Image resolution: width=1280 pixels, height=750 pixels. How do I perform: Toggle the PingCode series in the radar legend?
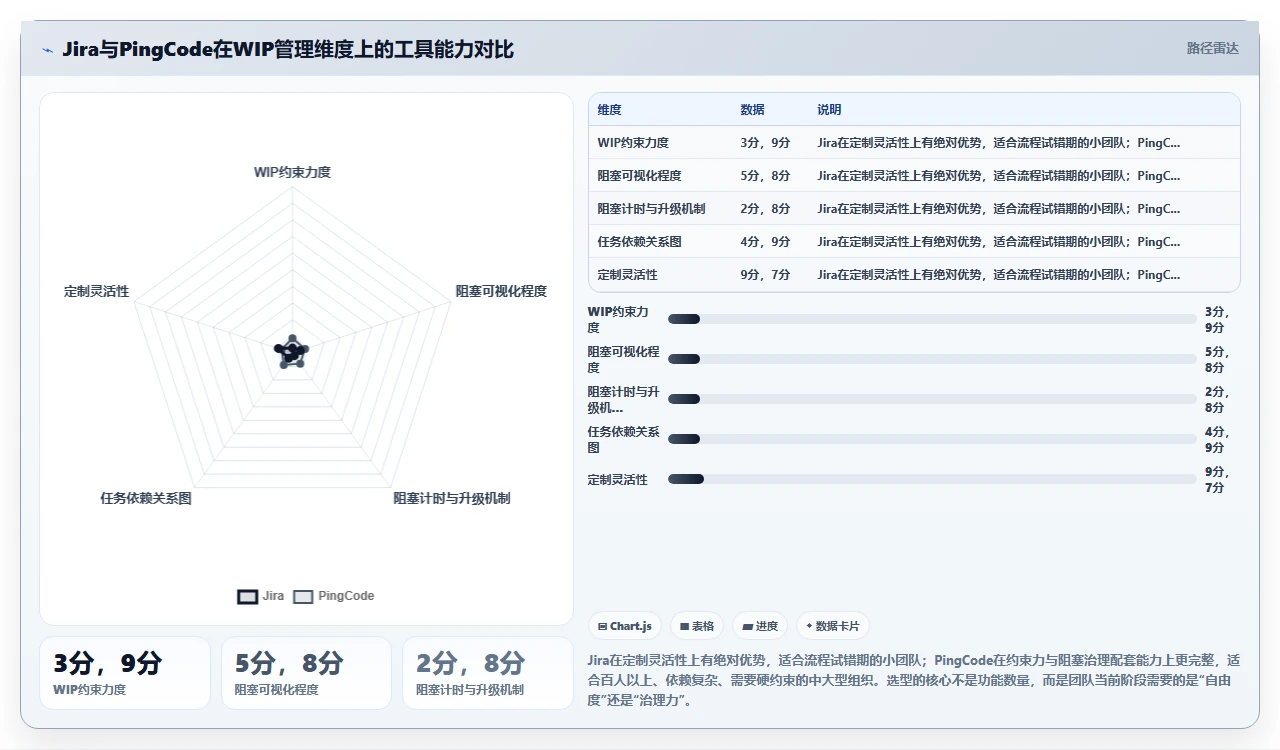click(x=334, y=596)
